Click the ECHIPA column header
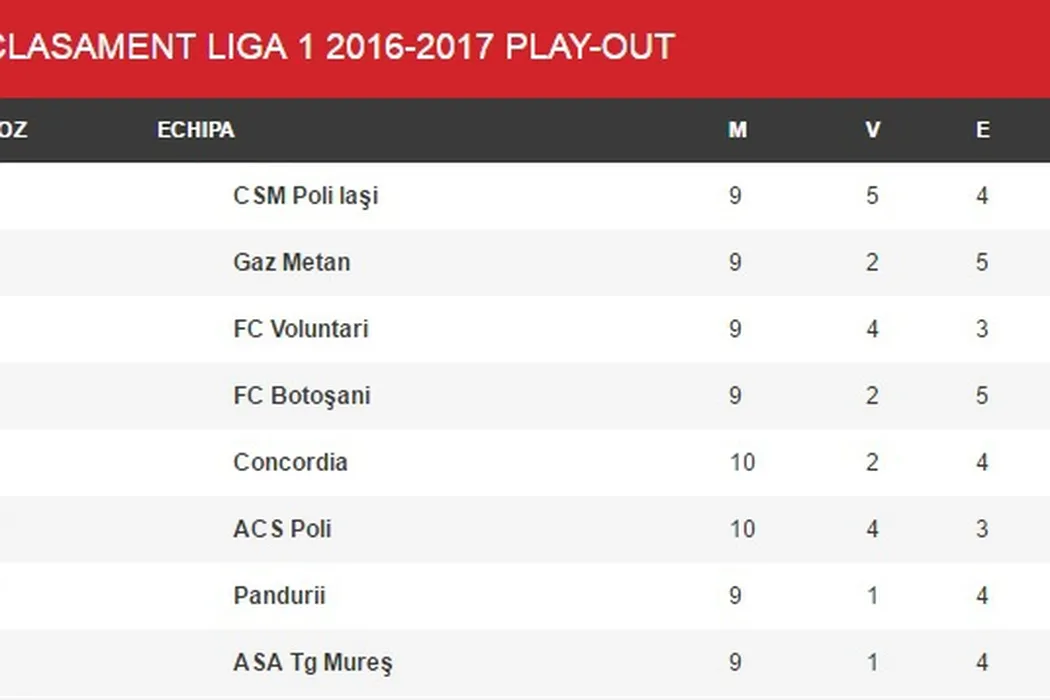This screenshot has width=1050, height=700. (x=196, y=130)
